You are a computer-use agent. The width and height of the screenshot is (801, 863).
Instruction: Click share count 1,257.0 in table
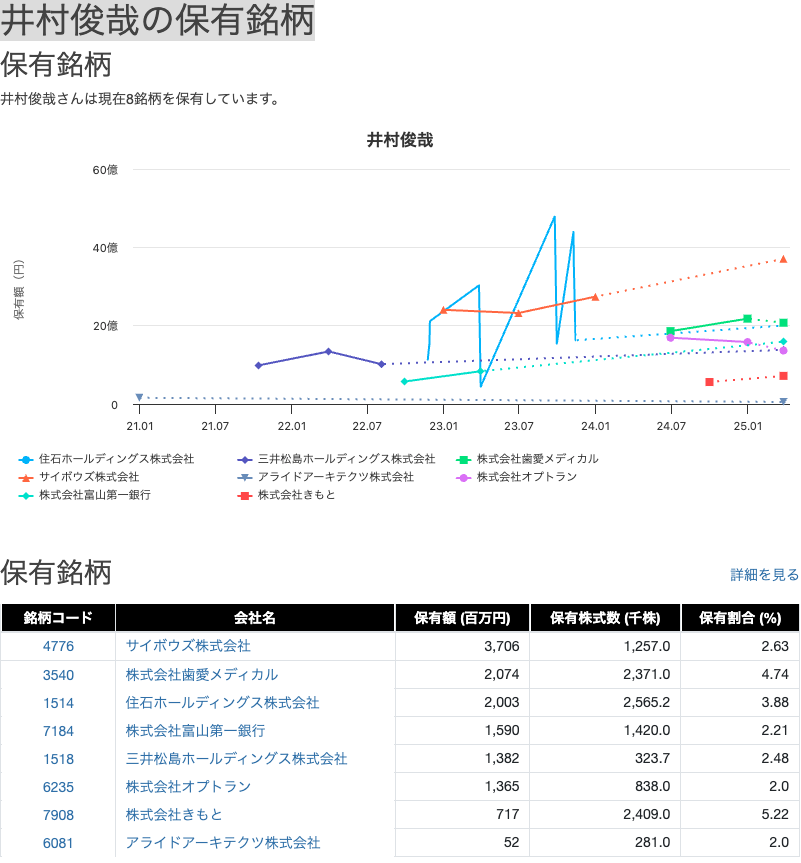pos(647,646)
